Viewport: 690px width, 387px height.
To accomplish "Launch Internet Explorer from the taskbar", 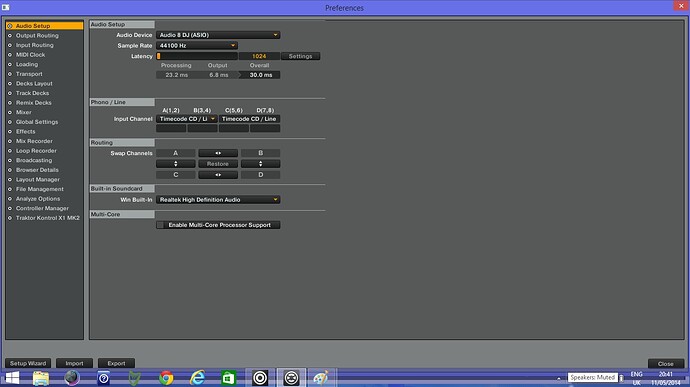I will click(x=197, y=378).
